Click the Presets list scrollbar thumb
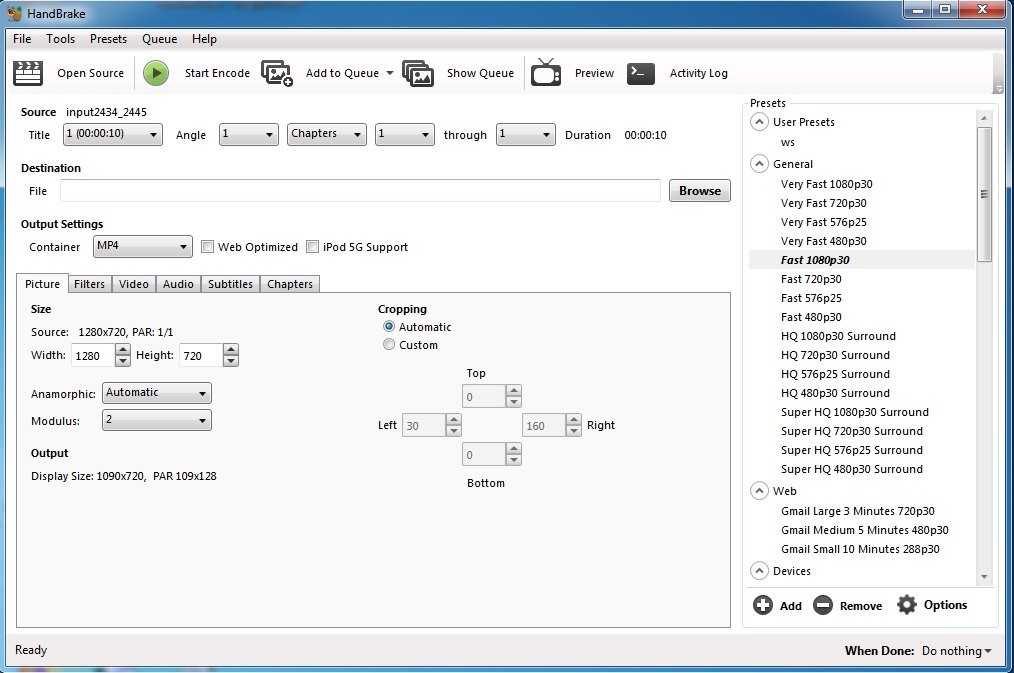This screenshot has width=1014, height=673. pos(984,194)
